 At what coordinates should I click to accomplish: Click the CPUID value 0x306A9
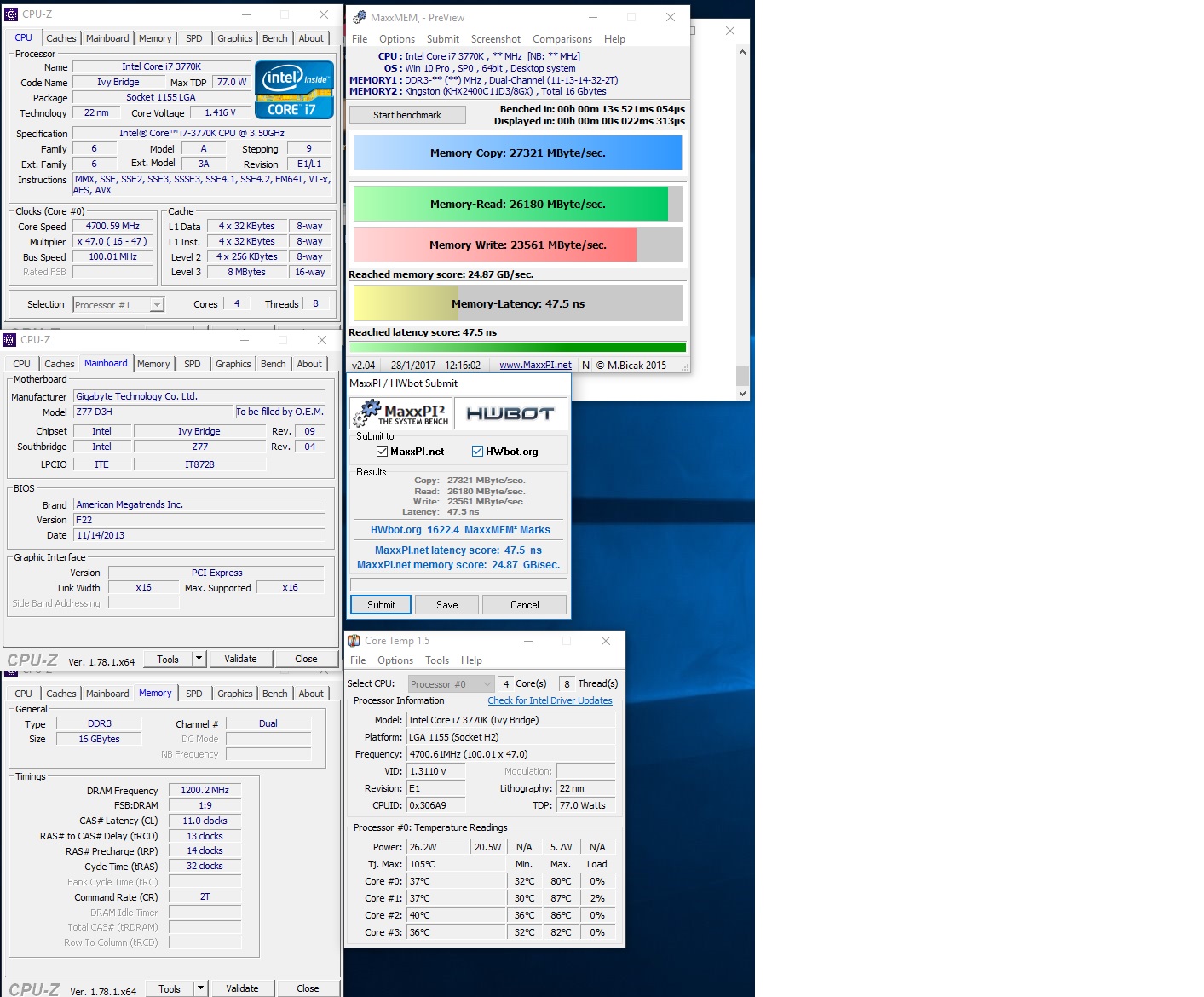436,805
